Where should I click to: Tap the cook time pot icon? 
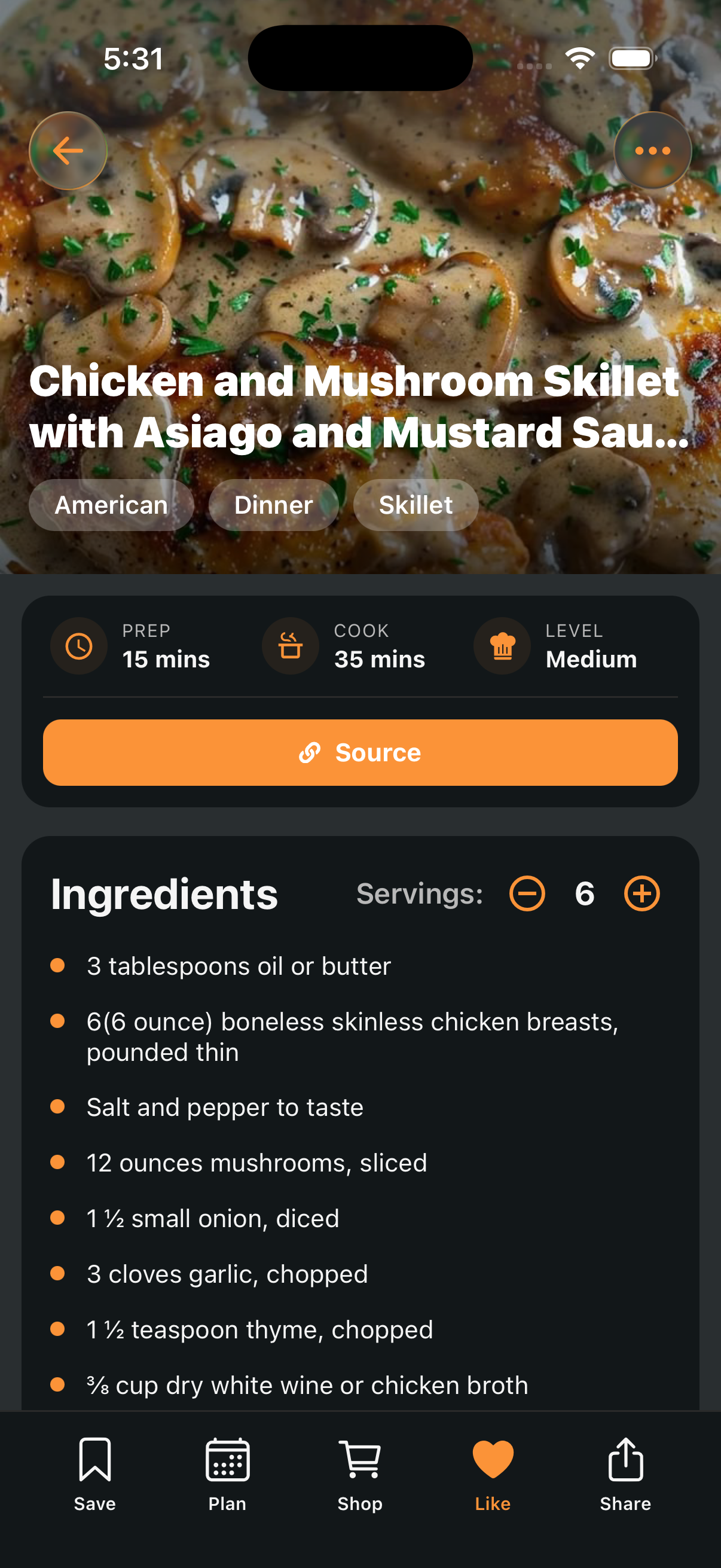click(290, 646)
